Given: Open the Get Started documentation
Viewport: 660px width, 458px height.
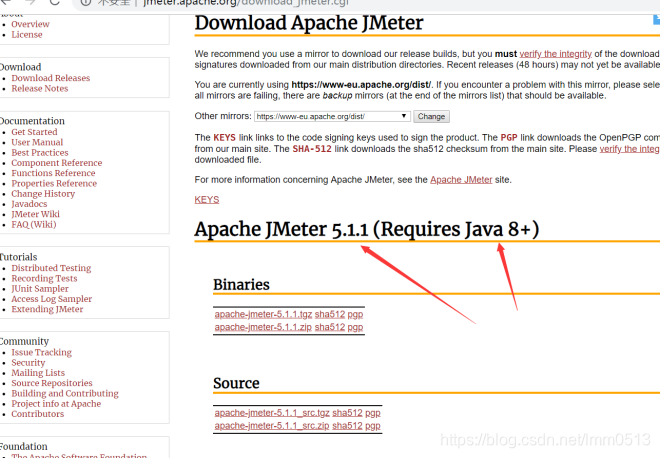Looking at the screenshot, I should 34,132.
